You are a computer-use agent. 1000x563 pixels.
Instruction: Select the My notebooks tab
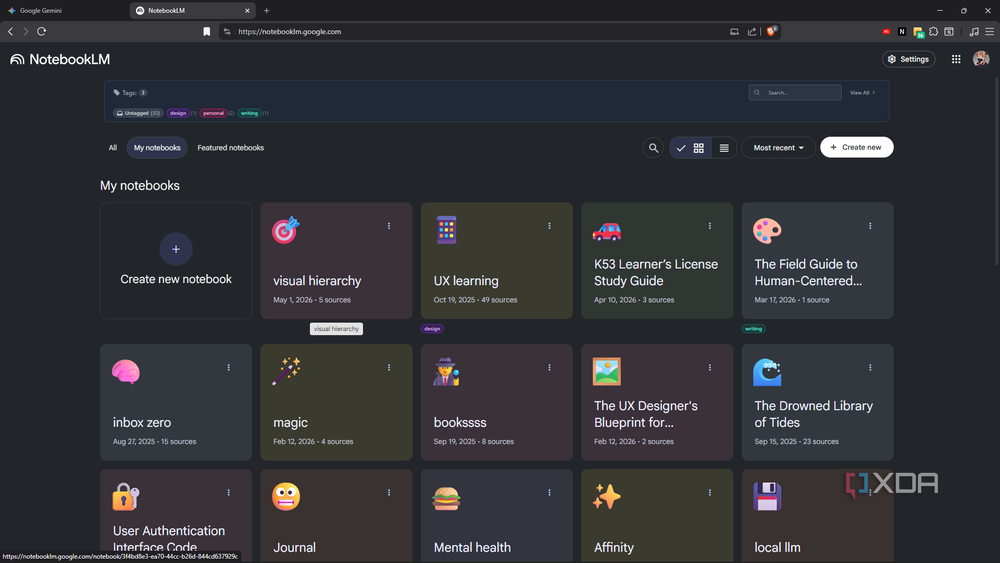pos(157,148)
